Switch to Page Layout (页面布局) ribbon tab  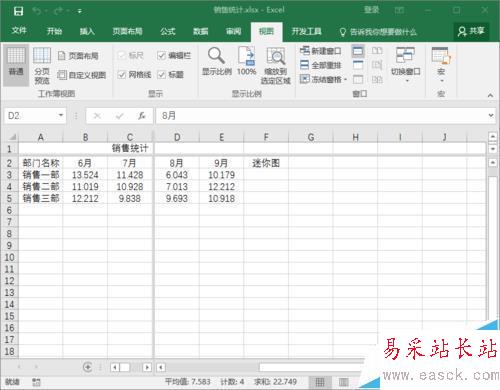pyautogui.click(x=127, y=31)
